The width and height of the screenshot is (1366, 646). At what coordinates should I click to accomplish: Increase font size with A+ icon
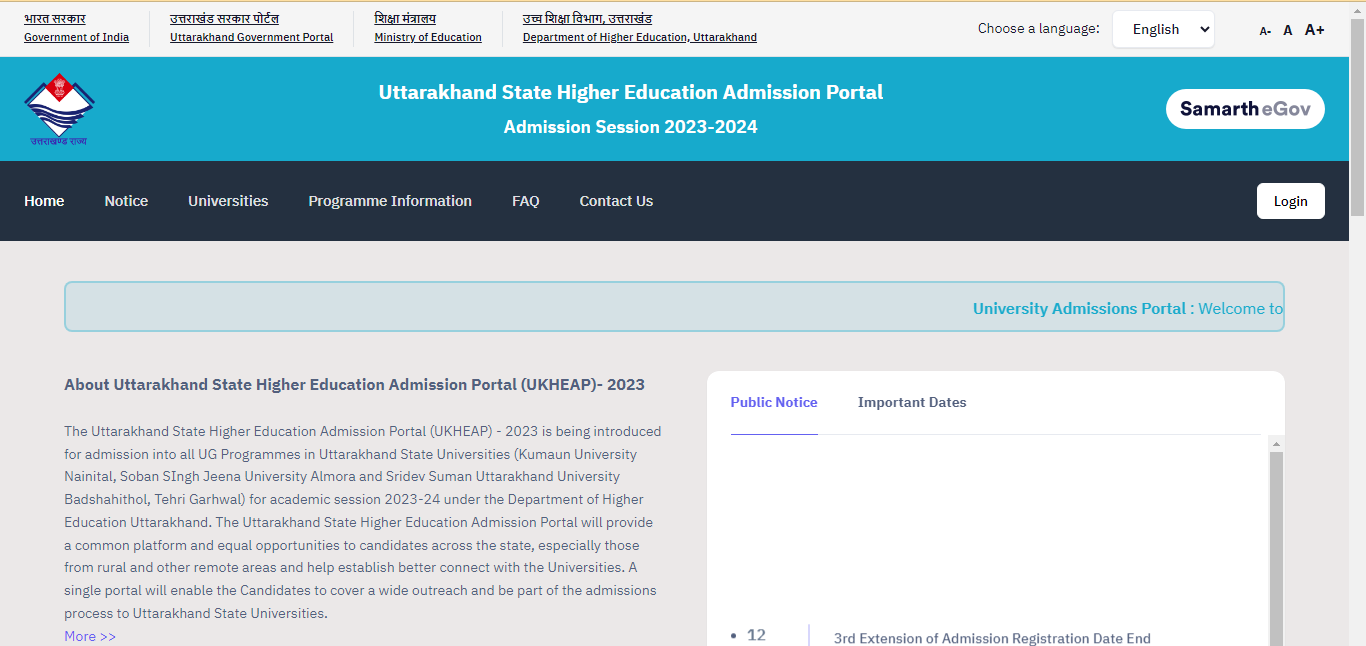(x=1314, y=30)
